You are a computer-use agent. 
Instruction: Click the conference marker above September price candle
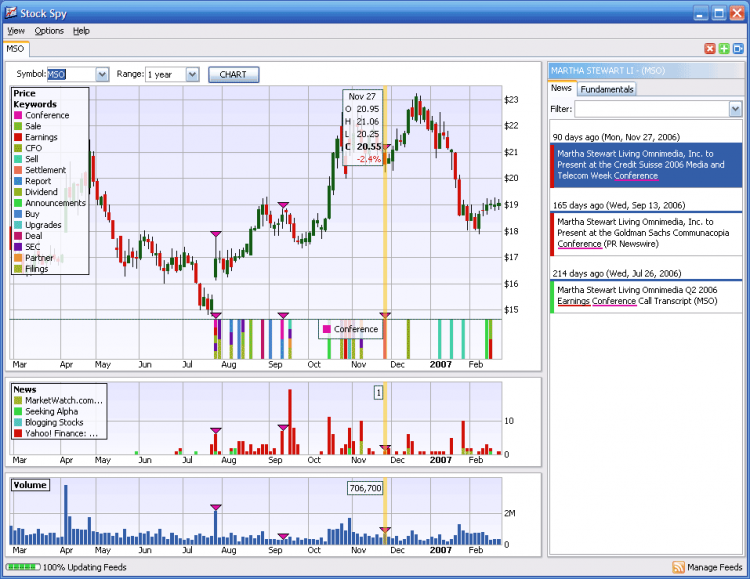tap(283, 205)
